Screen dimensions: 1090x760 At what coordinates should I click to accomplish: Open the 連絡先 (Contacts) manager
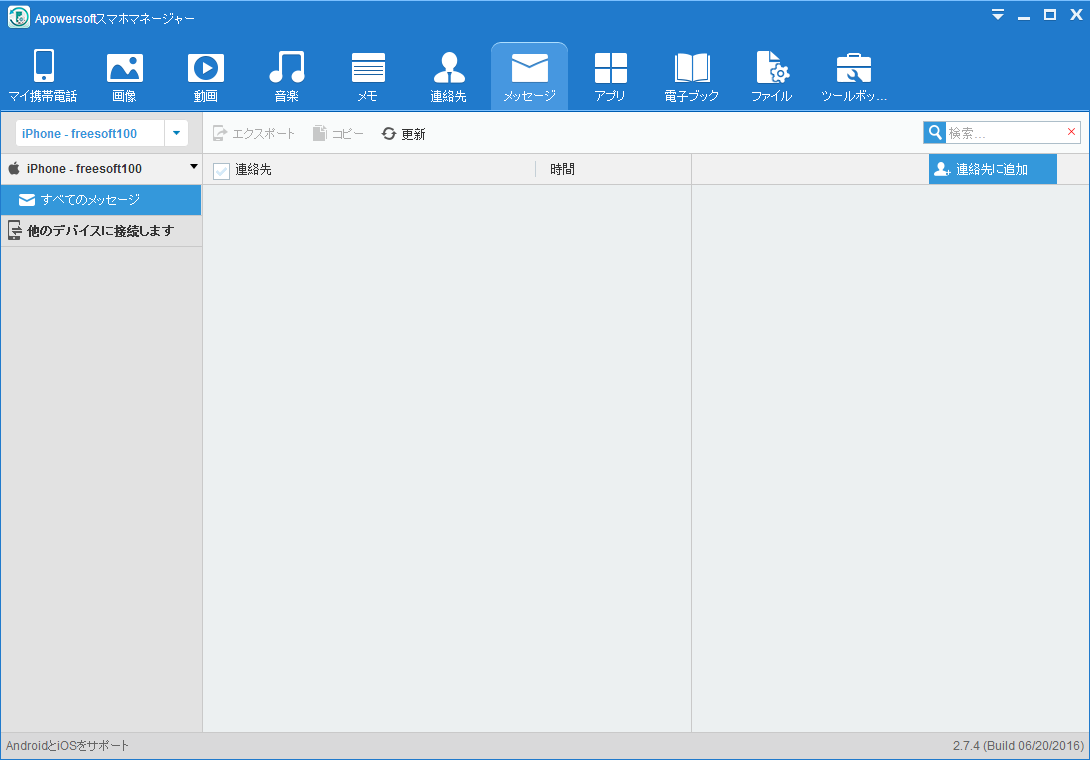point(448,75)
